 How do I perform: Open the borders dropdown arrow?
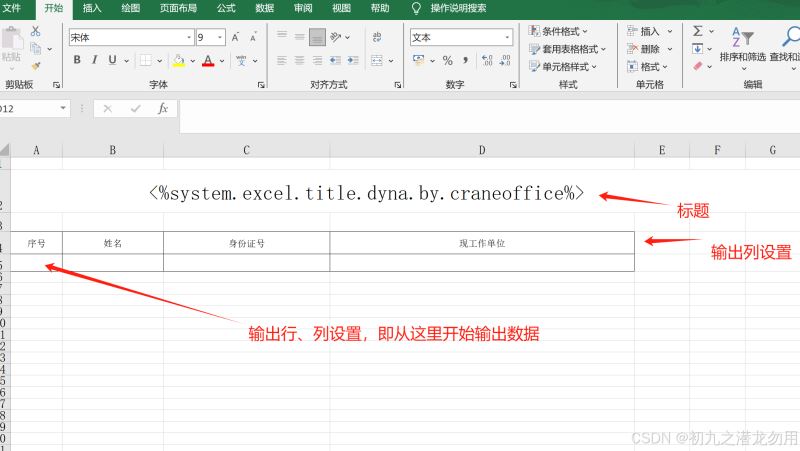pos(160,61)
